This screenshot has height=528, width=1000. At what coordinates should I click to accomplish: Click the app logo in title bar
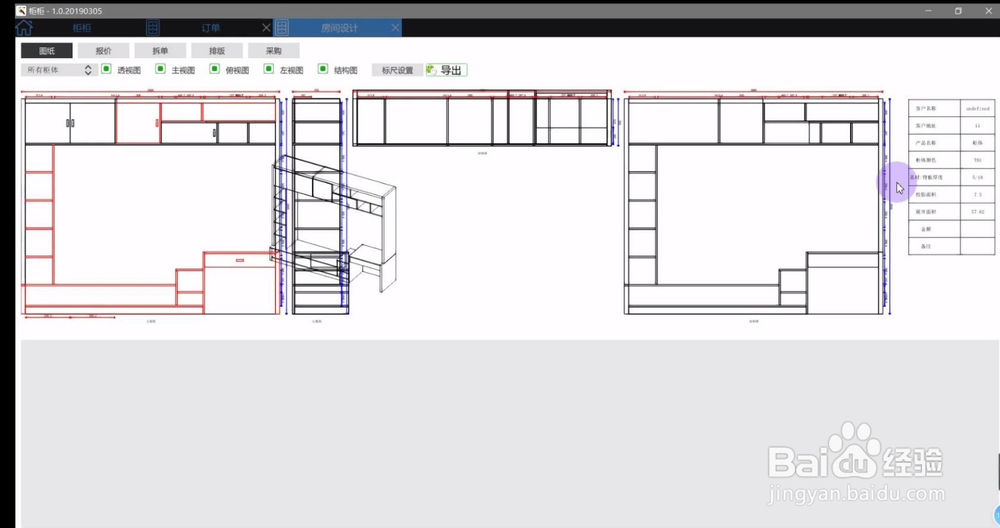21,11
